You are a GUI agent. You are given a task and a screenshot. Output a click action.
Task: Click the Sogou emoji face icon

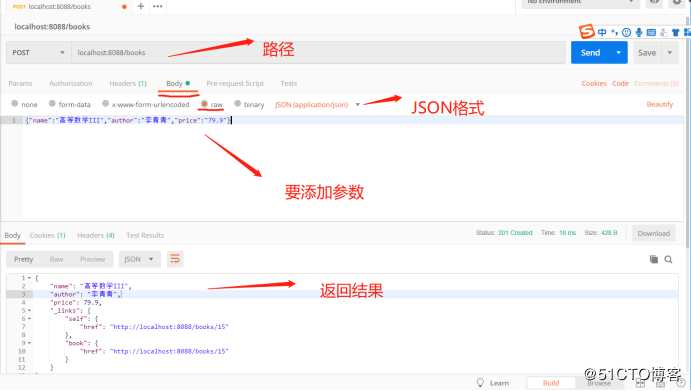point(626,32)
